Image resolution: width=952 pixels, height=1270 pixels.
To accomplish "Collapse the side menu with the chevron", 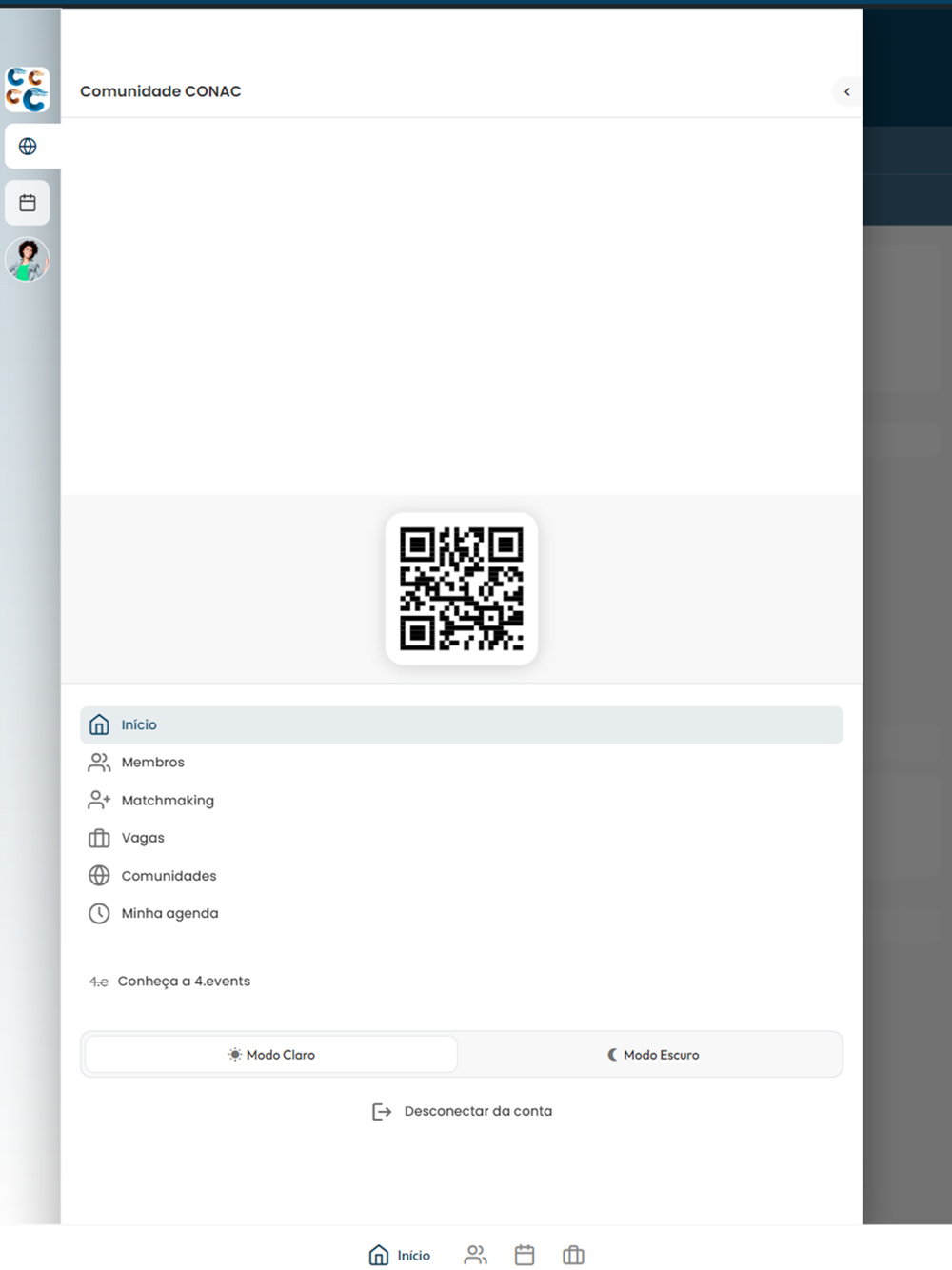I will [x=846, y=92].
